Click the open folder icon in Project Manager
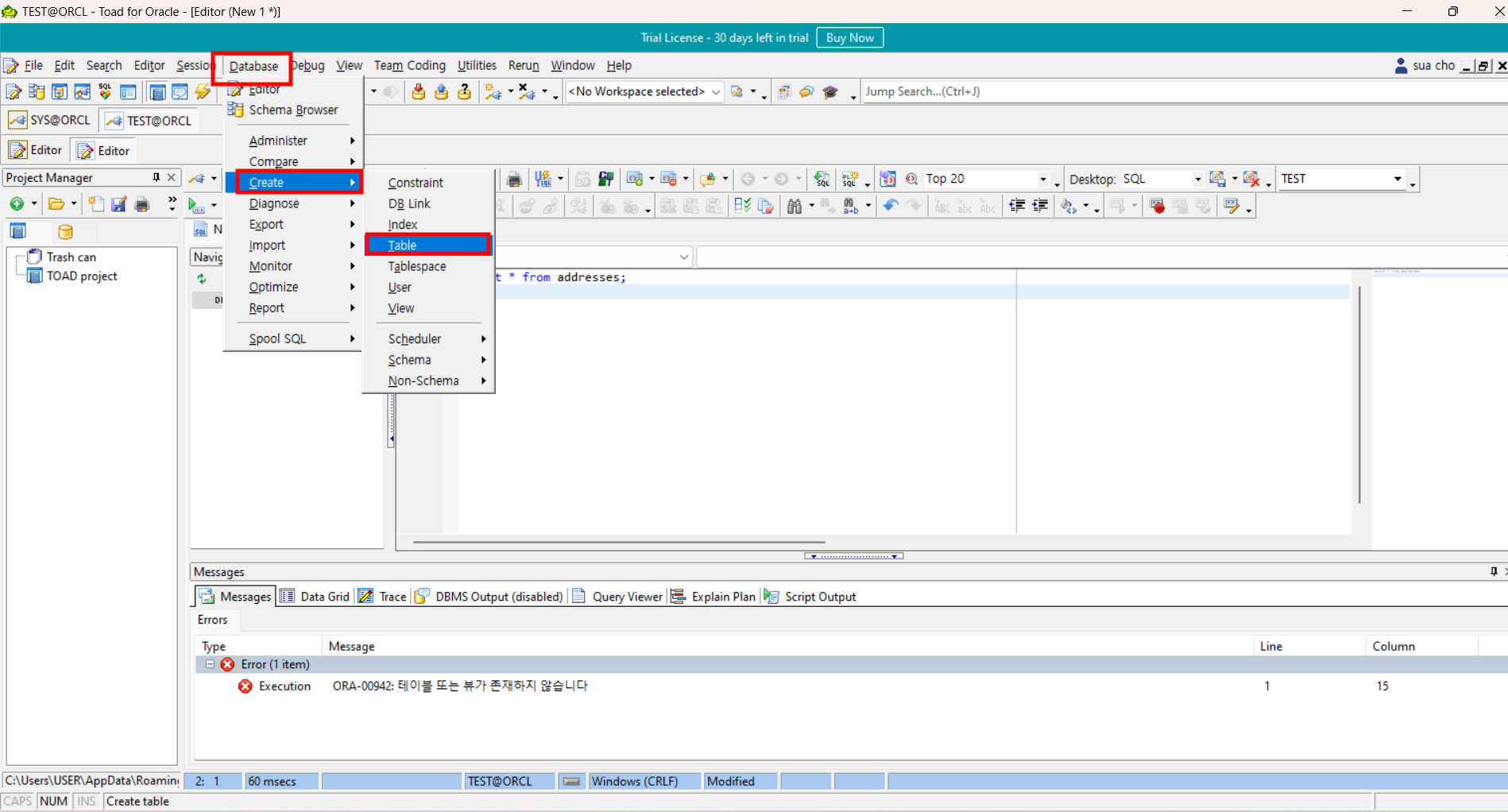Viewport: 1508px width, 812px height. click(56, 204)
